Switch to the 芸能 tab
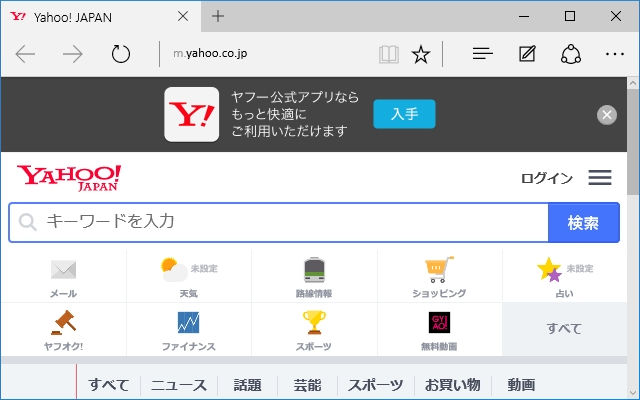The image size is (640, 400). pyautogui.click(x=307, y=384)
